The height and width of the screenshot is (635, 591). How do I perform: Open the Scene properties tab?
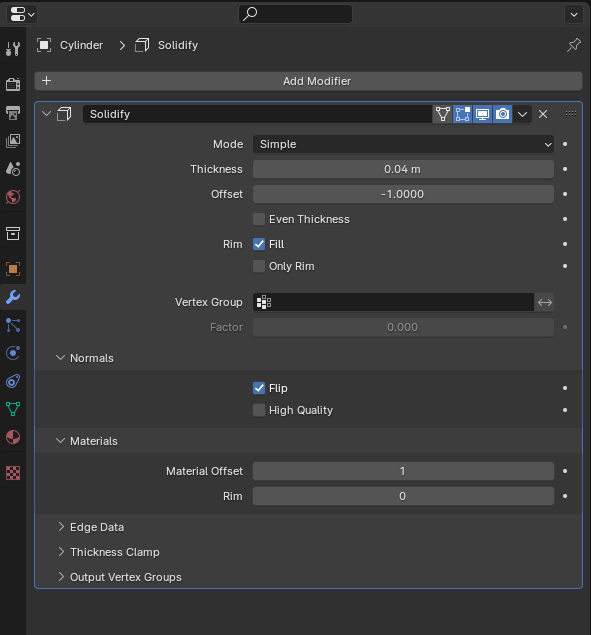tap(13, 168)
